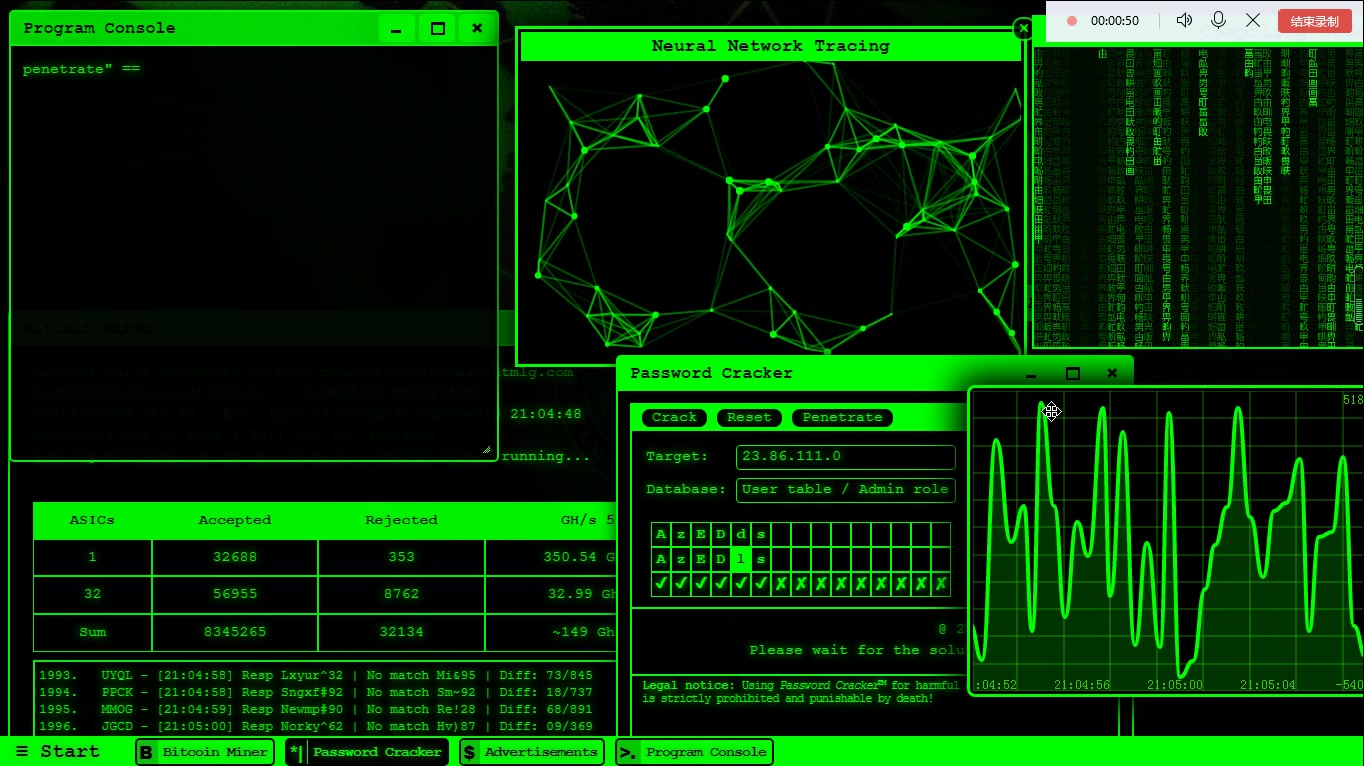Click the hash rate cell 350.54
The image size is (1364, 766).
pos(551,557)
